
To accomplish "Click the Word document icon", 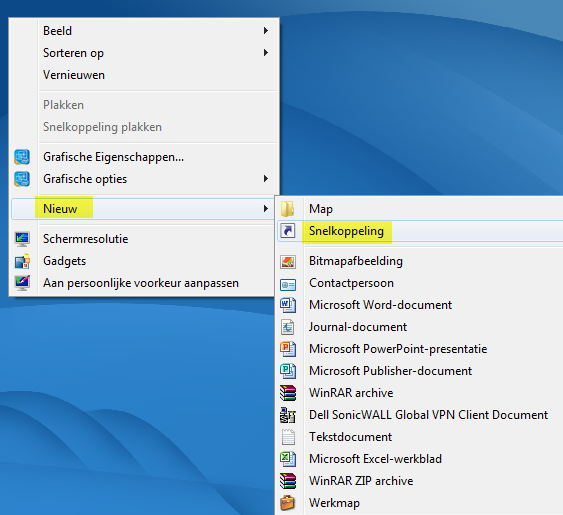I will (x=288, y=305).
